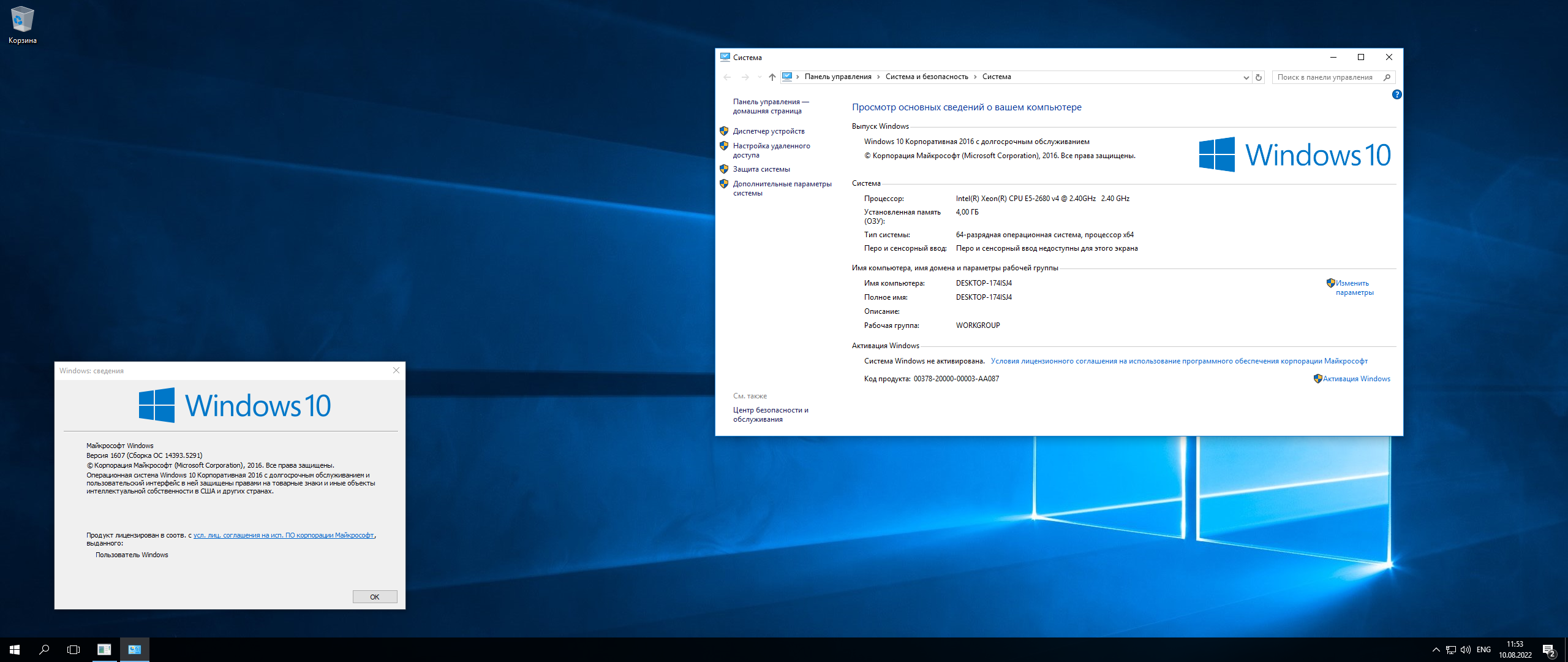The width and height of the screenshot is (1568, 662).
Task: Open help via blue question mark icon
Action: (1396, 94)
